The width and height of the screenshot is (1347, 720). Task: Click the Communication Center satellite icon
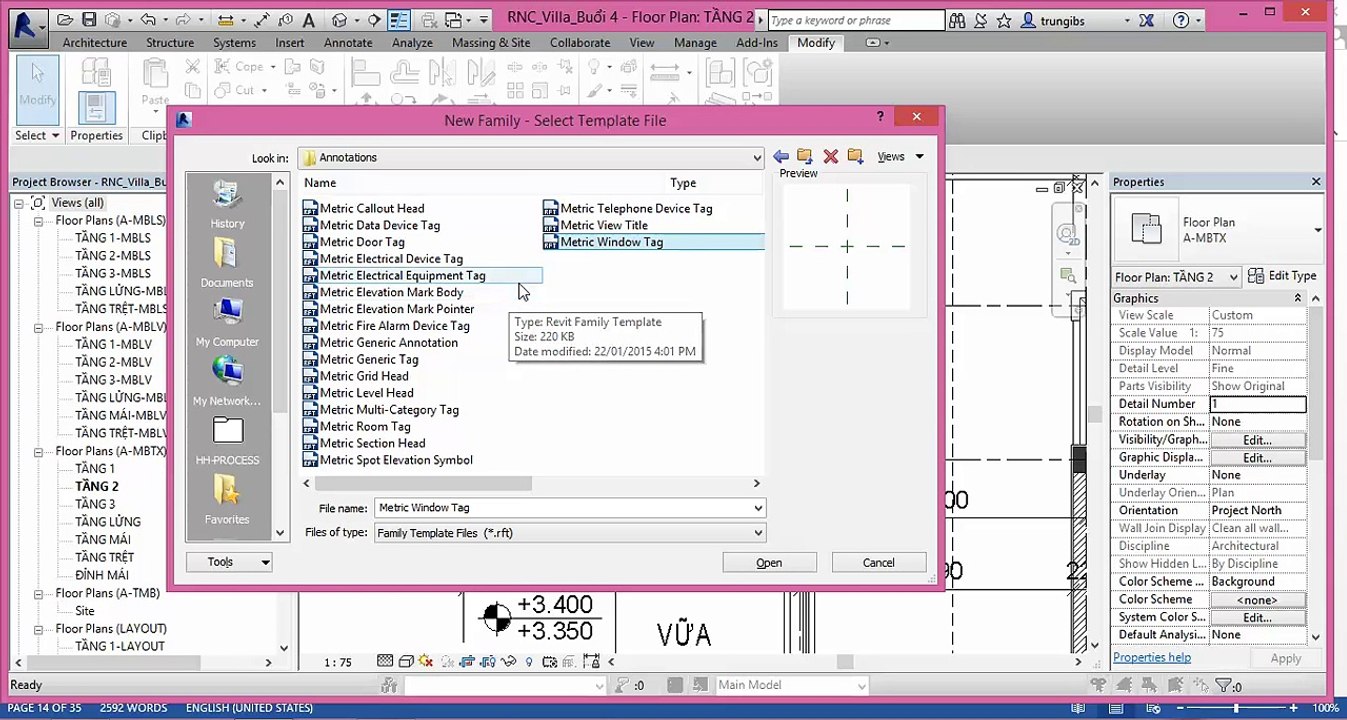(980, 20)
